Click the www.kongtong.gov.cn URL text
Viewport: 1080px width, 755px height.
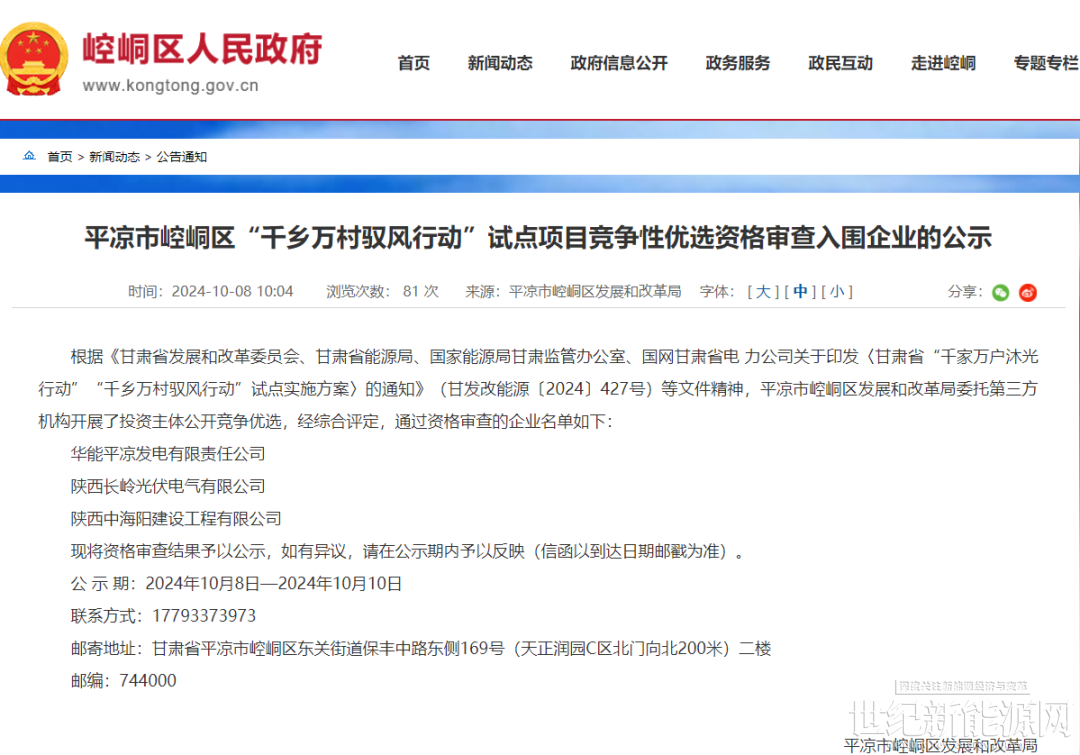[171, 85]
